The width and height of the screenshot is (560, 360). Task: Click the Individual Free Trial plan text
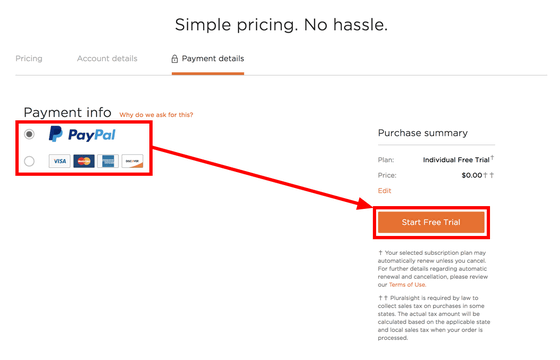click(x=456, y=160)
